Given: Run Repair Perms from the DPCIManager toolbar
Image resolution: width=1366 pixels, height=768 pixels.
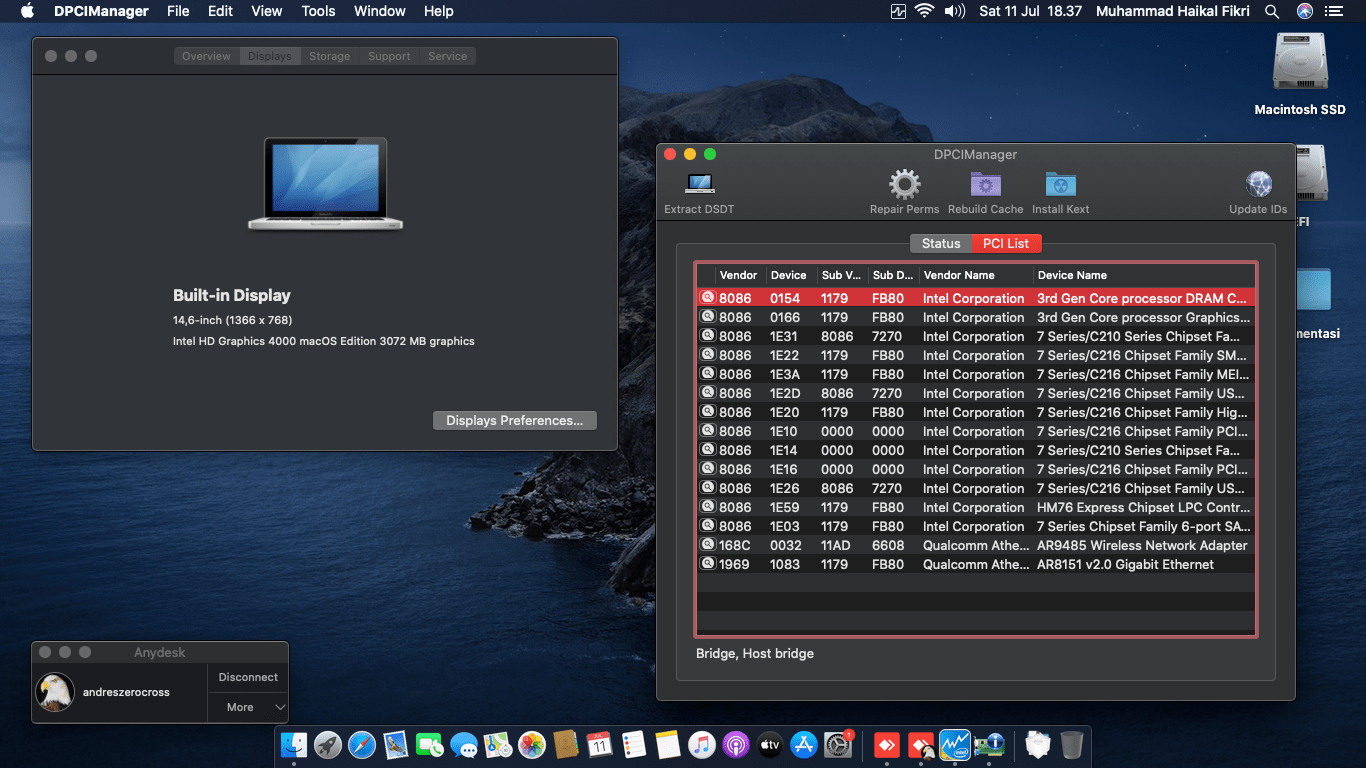Looking at the screenshot, I should pos(904,185).
